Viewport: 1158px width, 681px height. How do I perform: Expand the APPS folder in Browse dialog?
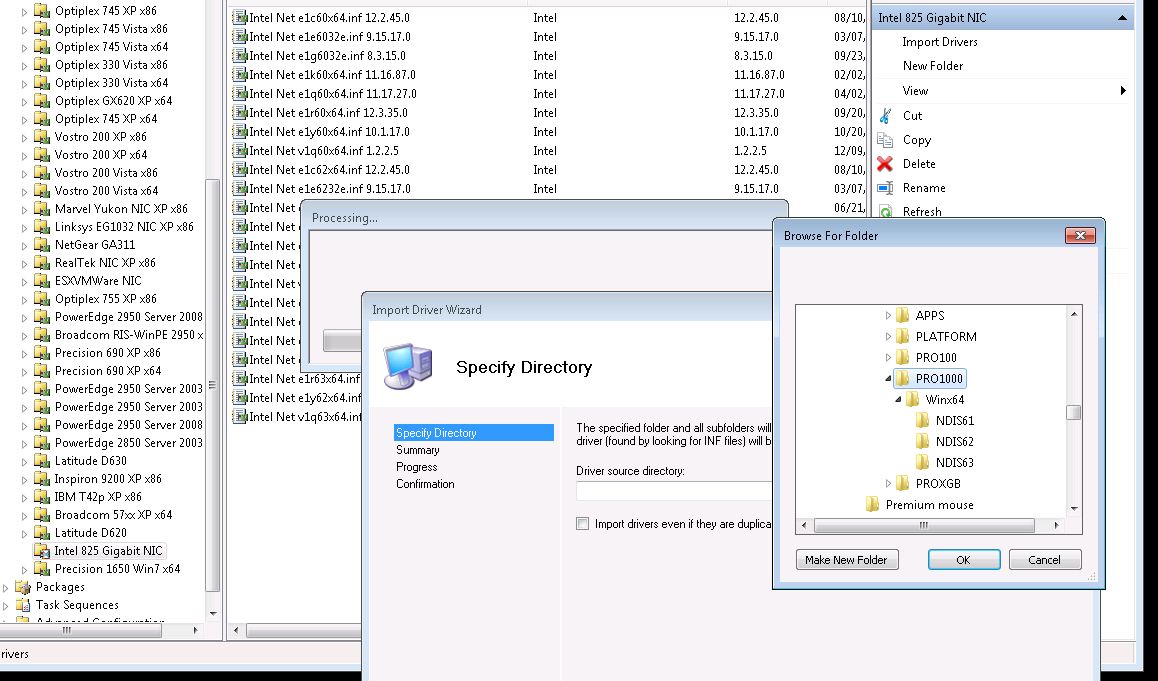[888, 315]
